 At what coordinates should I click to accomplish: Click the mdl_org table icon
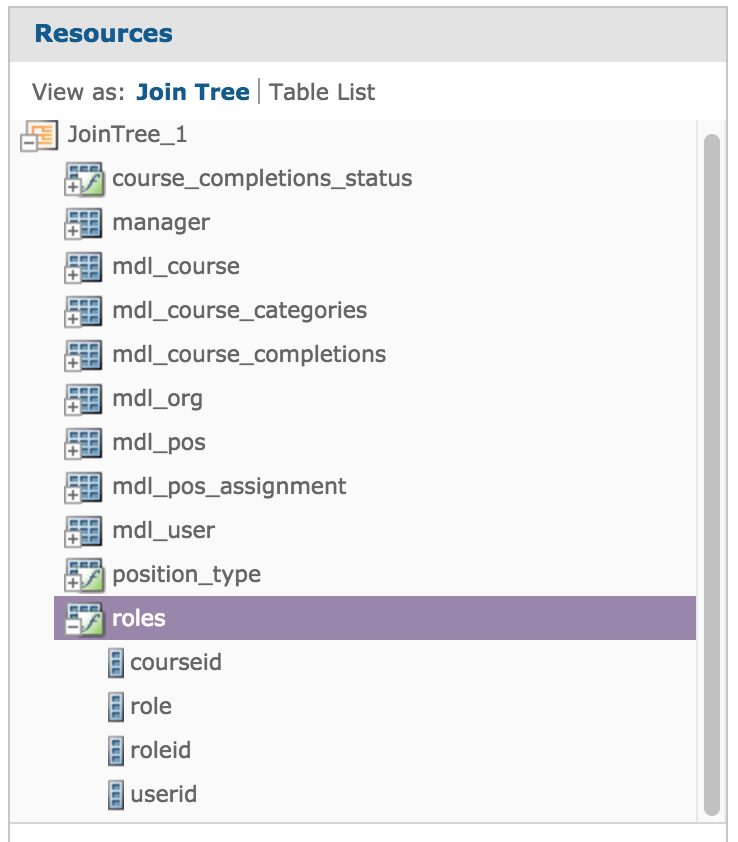[x=83, y=399]
